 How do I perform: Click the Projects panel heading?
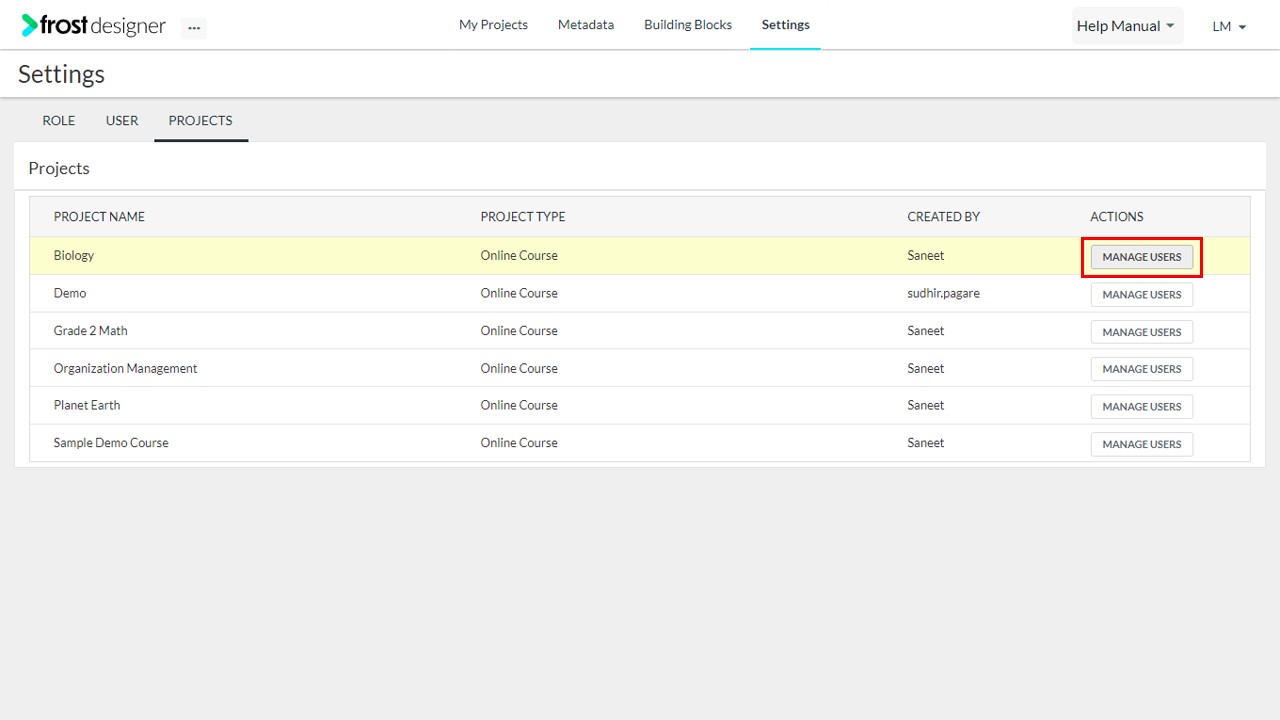click(x=59, y=168)
